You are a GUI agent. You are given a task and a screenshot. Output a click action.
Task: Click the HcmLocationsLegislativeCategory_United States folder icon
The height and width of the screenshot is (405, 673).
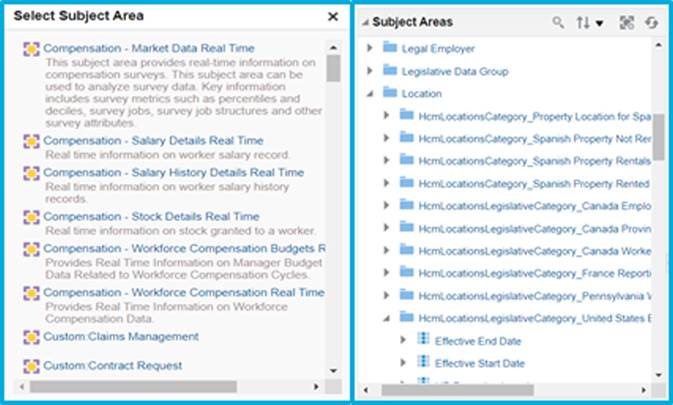(406, 317)
